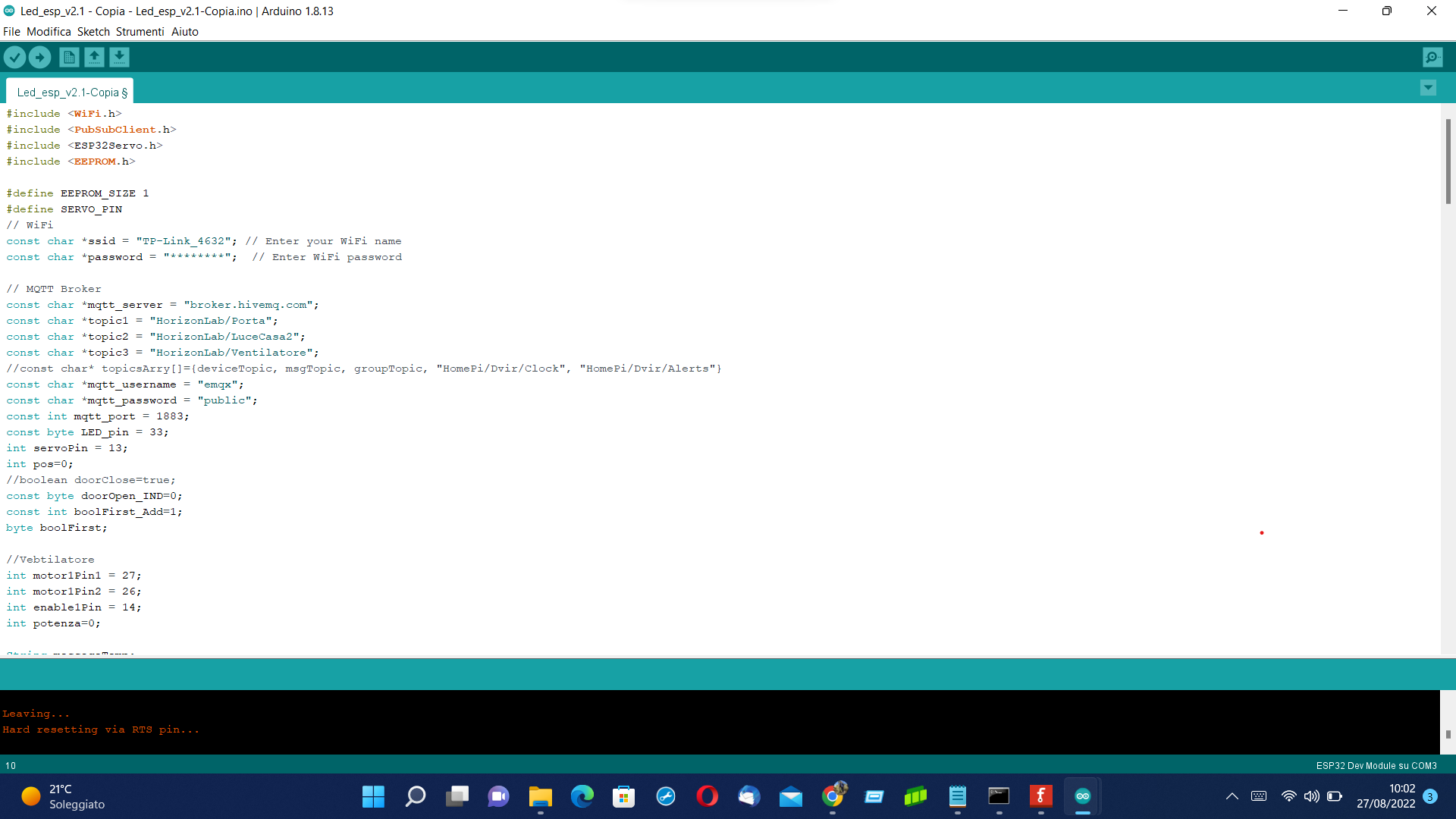Open File Explorer from the taskbar
The height and width of the screenshot is (819, 1456).
(540, 796)
